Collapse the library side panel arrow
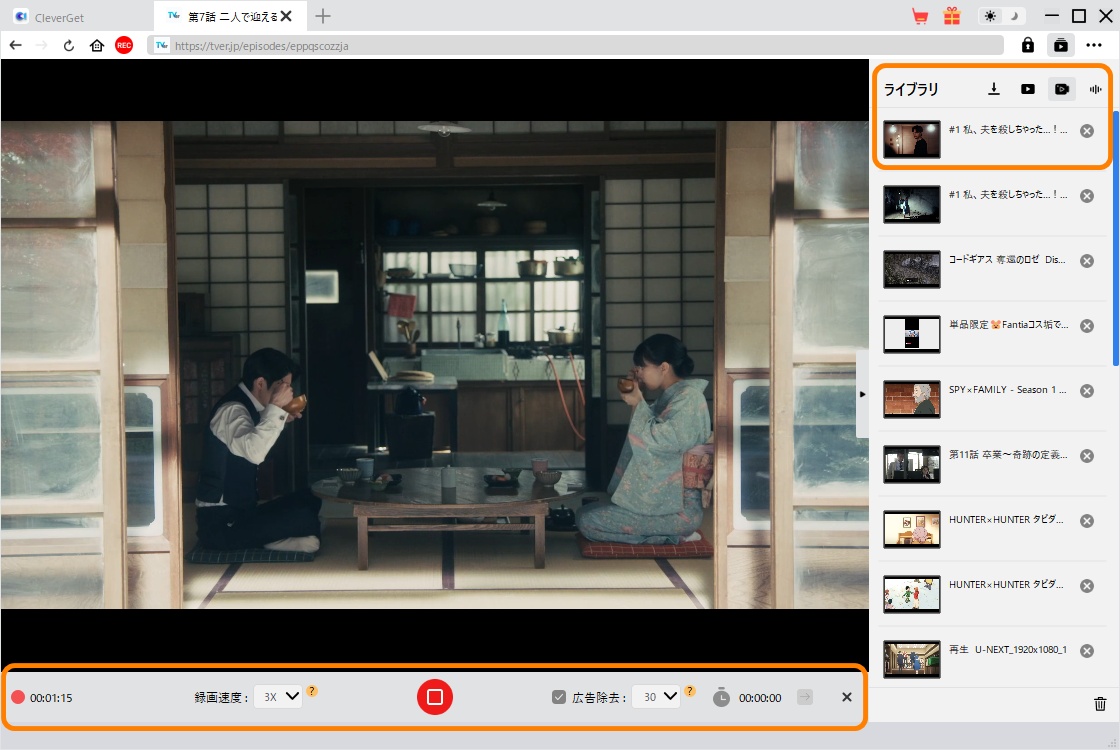Viewport: 1120px width, 750px height. click(862, 394)
